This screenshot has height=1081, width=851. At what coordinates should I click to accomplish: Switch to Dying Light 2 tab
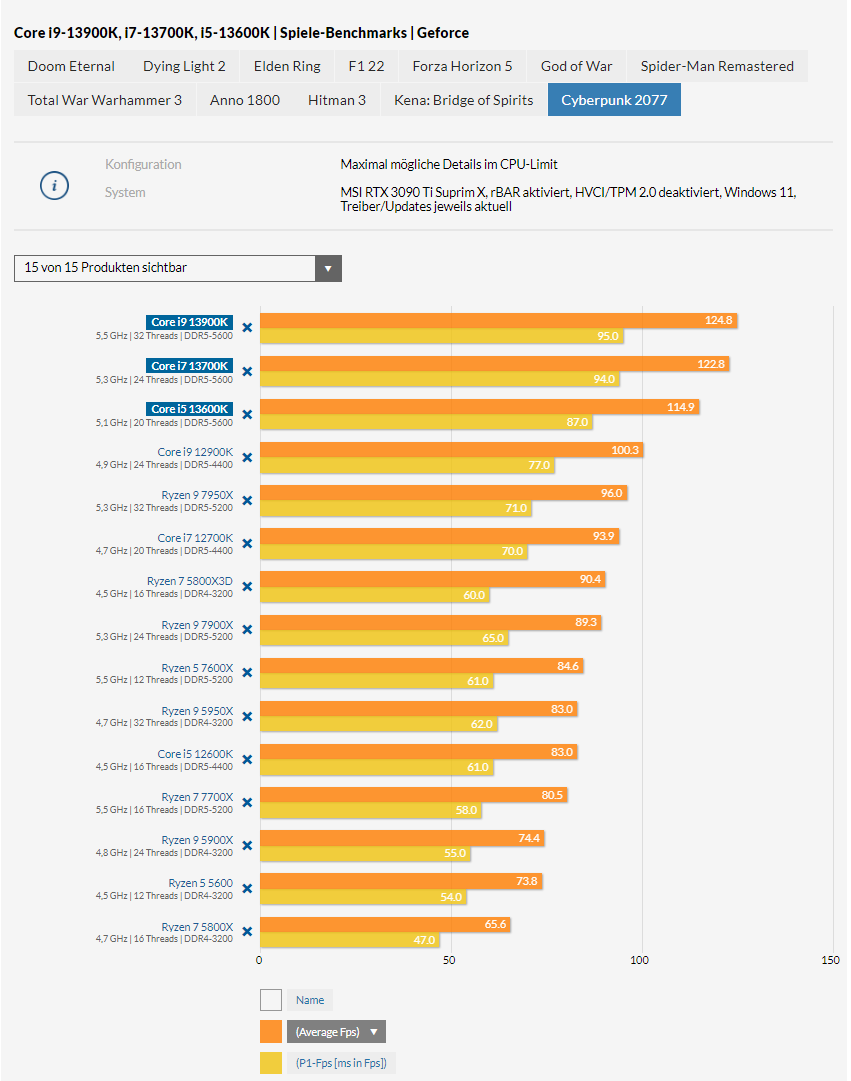pos(184,66)
